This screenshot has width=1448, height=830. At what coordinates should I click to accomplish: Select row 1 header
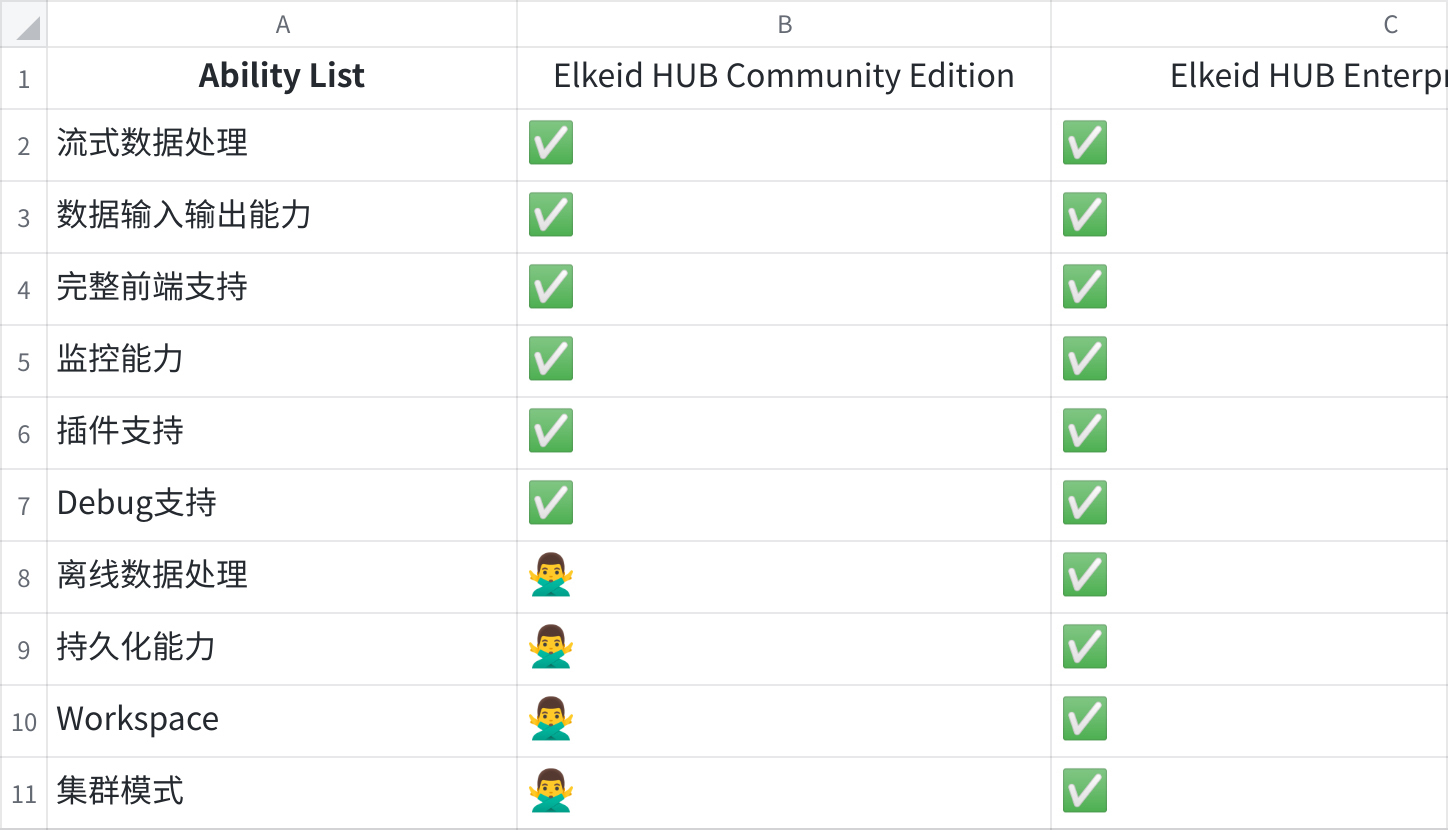pos(24,78)
